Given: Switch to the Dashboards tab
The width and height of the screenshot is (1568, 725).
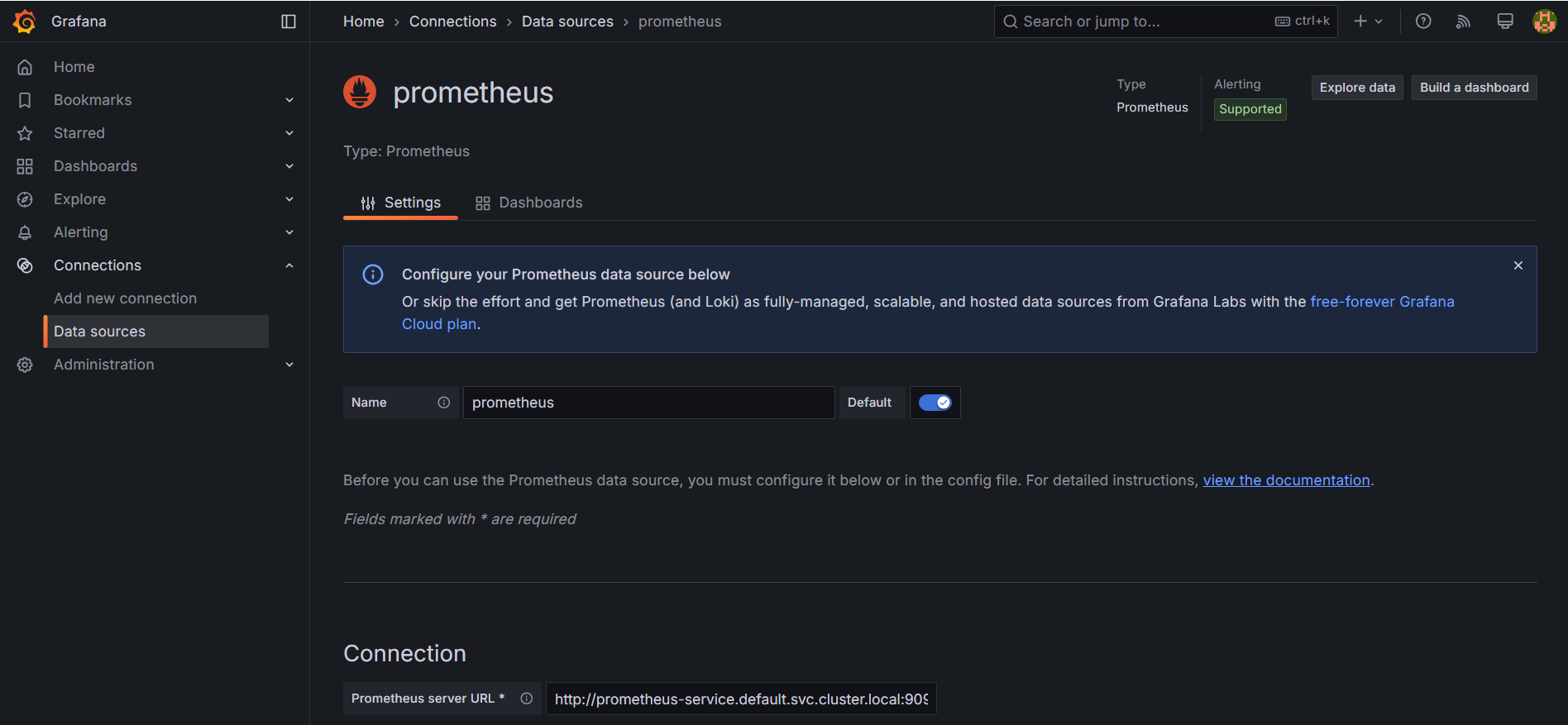Looking at the screenshot, I should click(x=529, y=203).
